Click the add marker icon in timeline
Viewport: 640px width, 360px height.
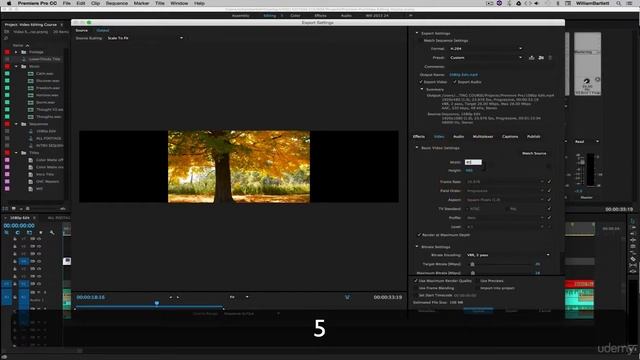pos(40,232)
